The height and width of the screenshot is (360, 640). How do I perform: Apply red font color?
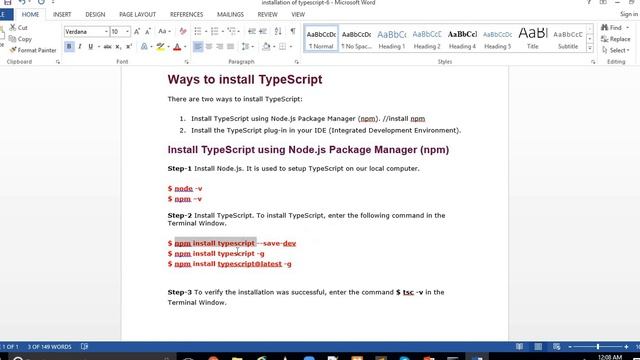point(177,47)
